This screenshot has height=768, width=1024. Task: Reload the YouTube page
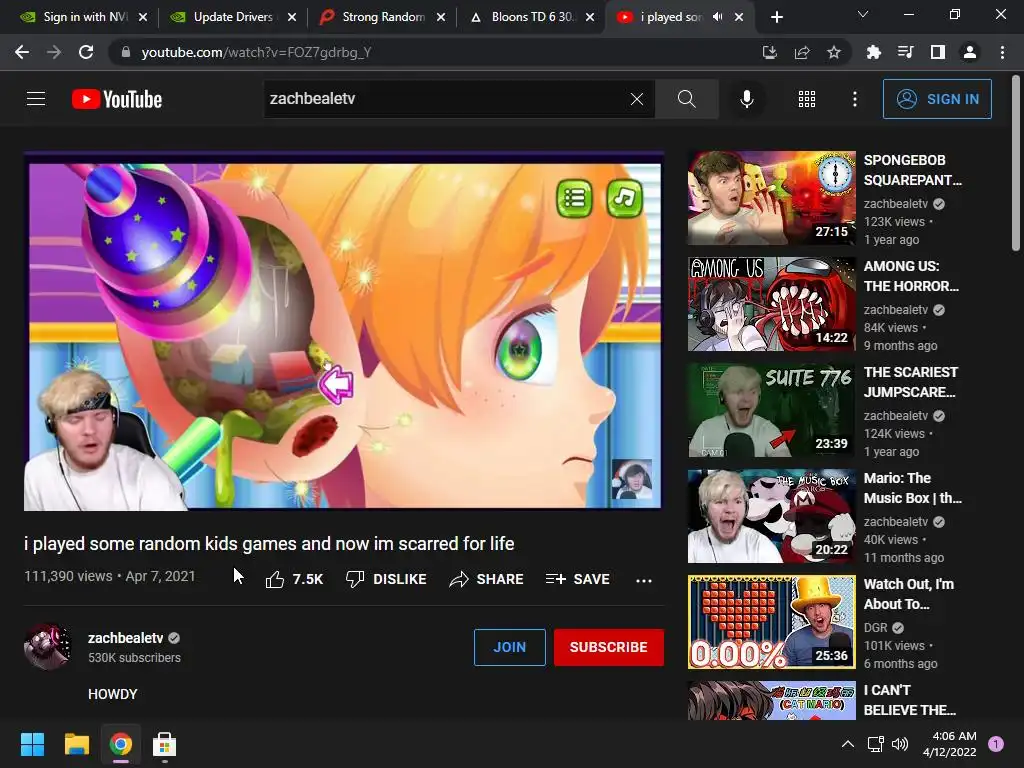(x=86, y=52)
